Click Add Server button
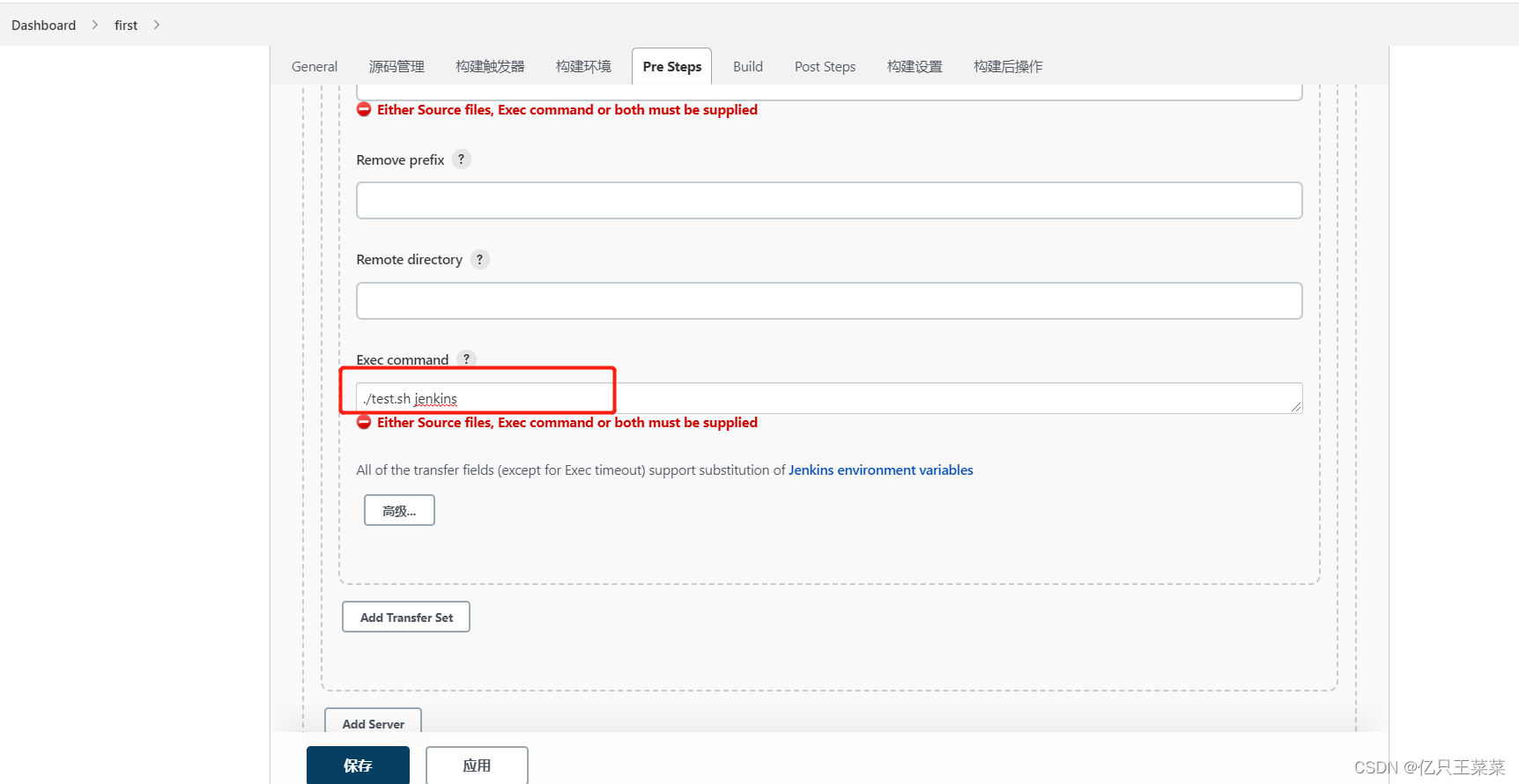This screenshot has width=1519, height=784. pos(373,722)
